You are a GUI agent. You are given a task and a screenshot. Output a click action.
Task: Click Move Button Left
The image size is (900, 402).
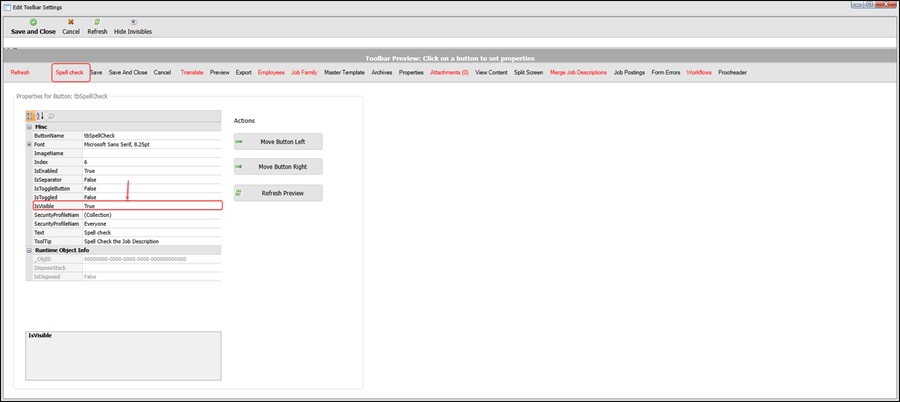[278, 142]
